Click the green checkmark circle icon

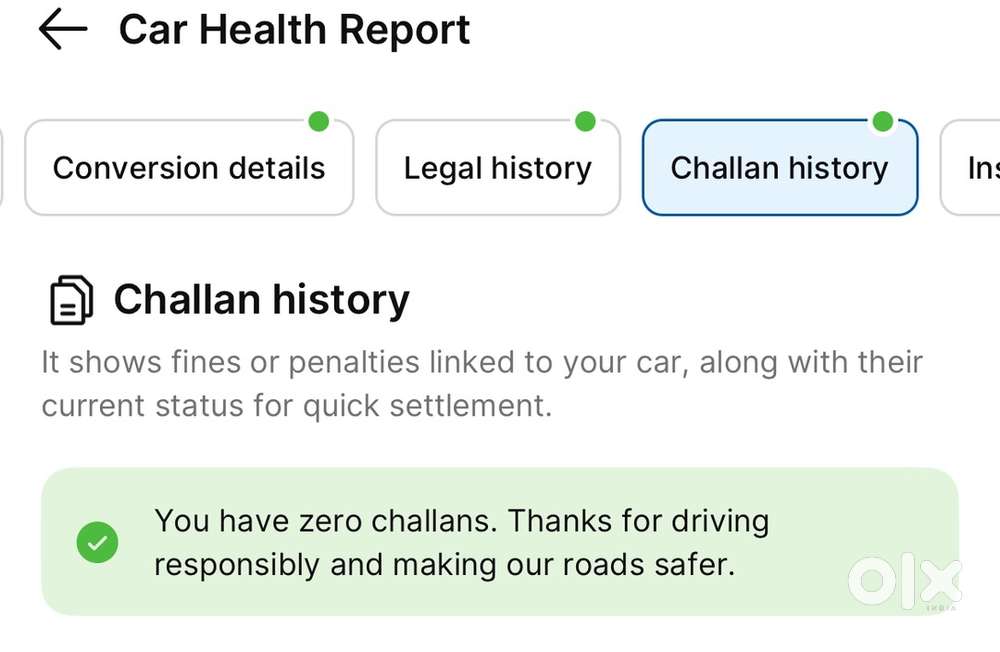pos(97,543)
